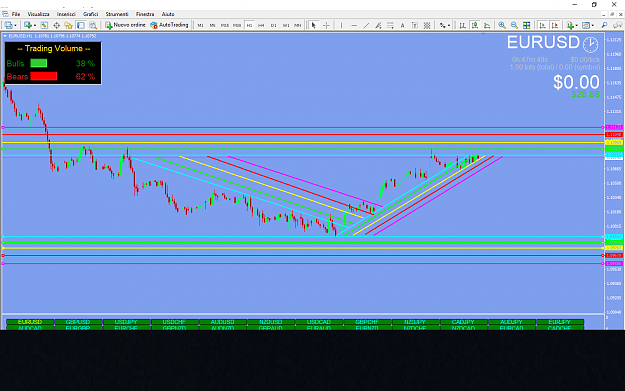Switch to M1 timeframe
Image resolution: width=625 pixels, height=391 pixels.
200,25
